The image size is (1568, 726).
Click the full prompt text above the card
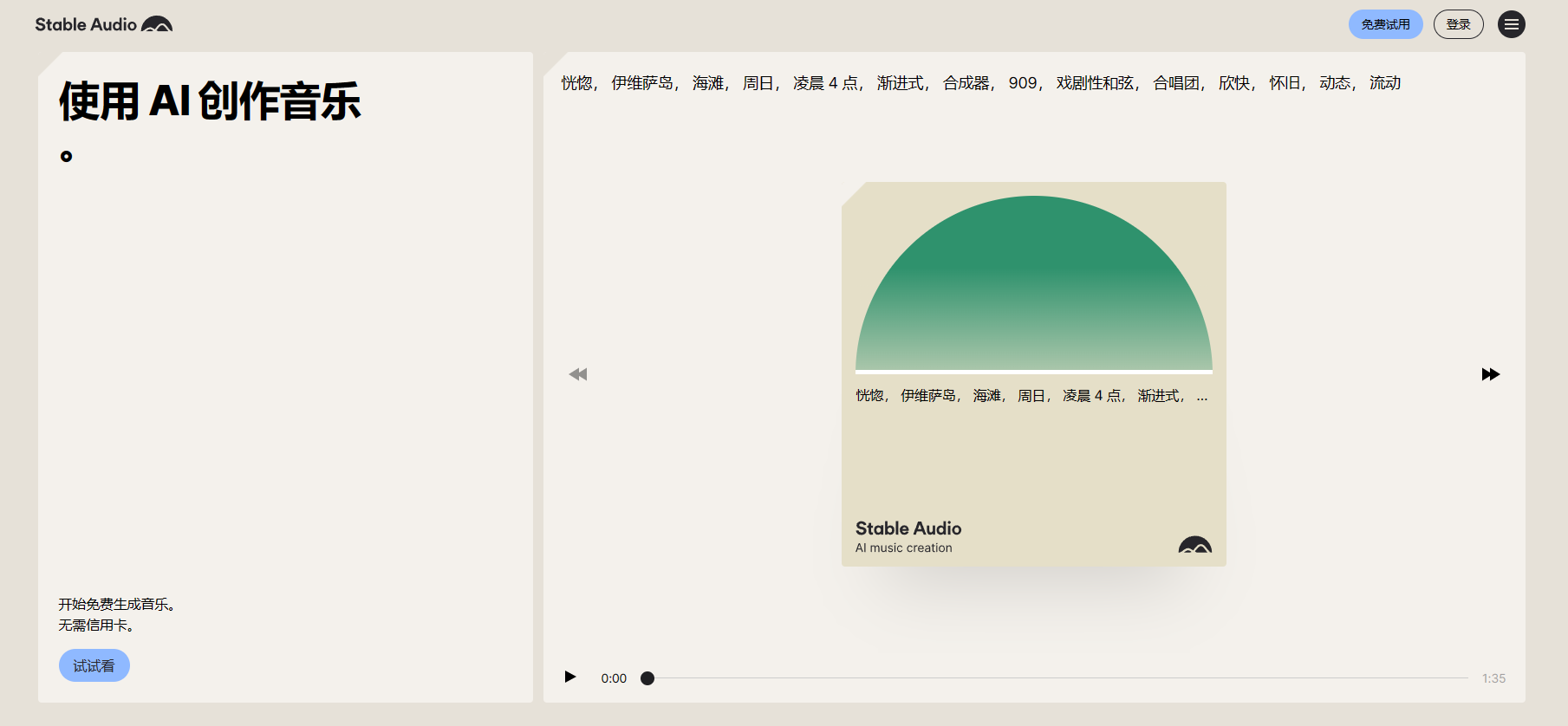tap(980, 83)
